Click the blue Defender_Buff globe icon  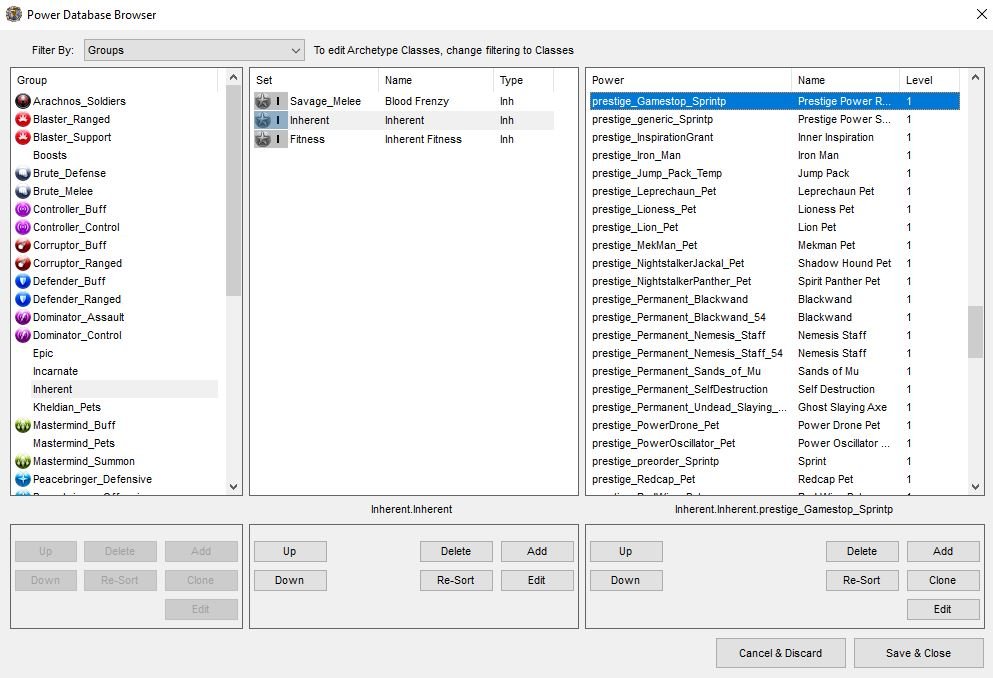22,281
